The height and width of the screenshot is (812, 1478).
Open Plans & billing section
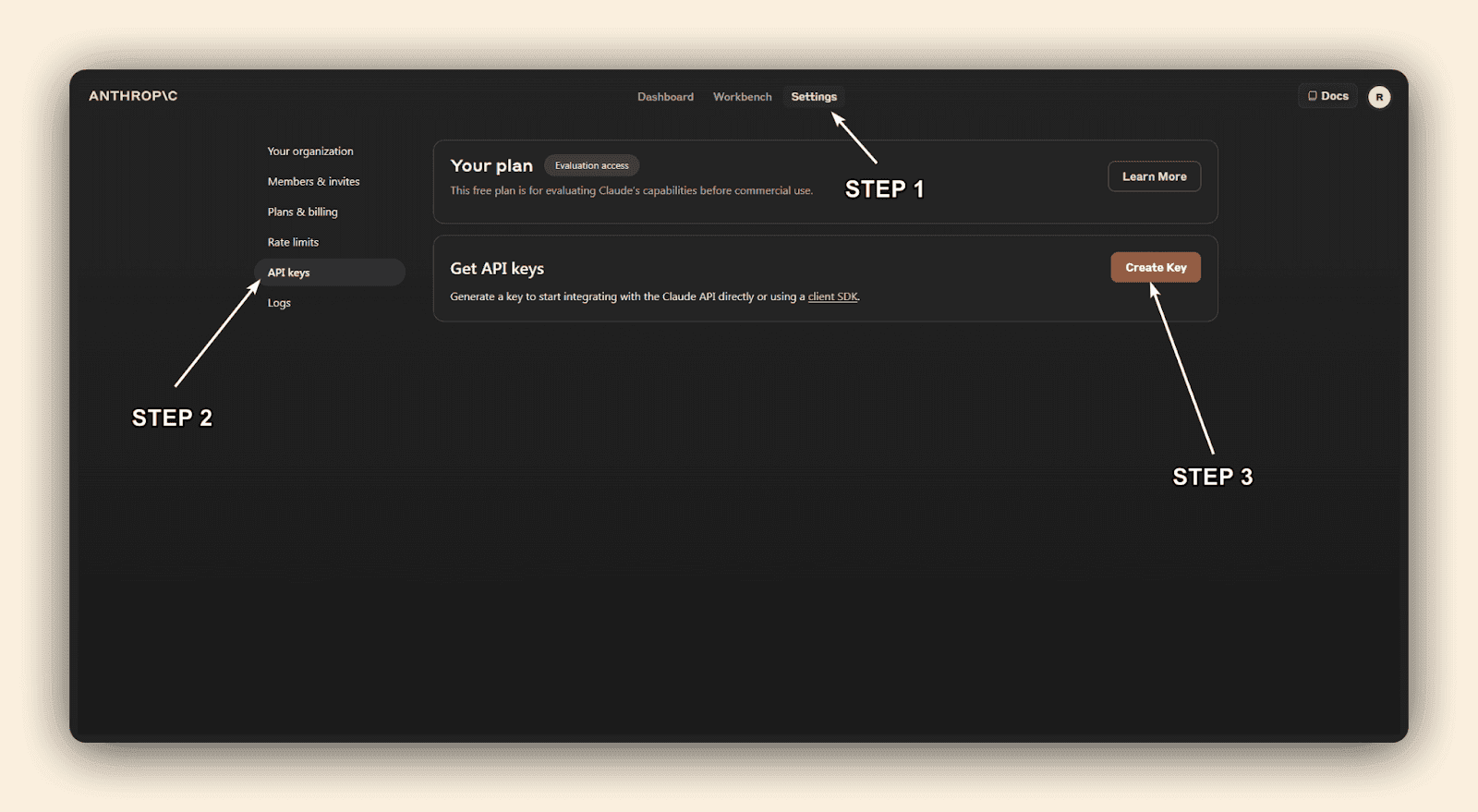(x=302, y=212)
